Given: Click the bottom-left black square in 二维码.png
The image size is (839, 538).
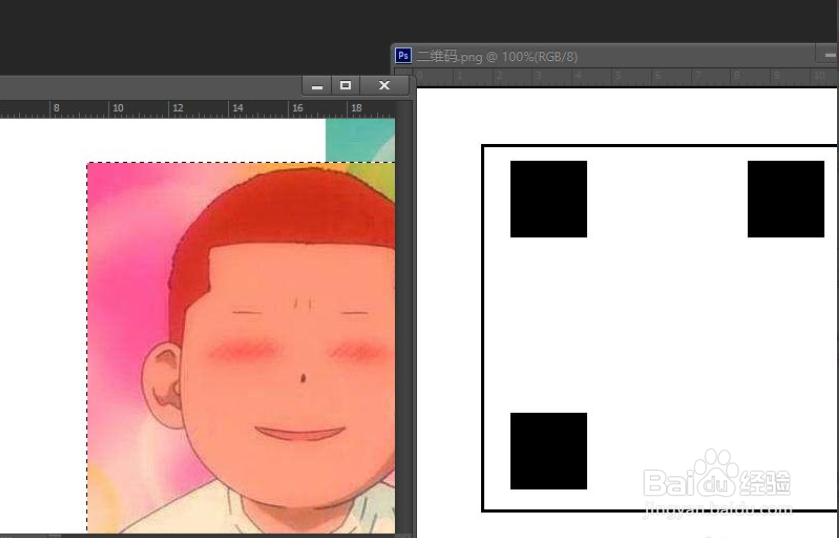Looking at the screenshot, I should pos(548,451).
